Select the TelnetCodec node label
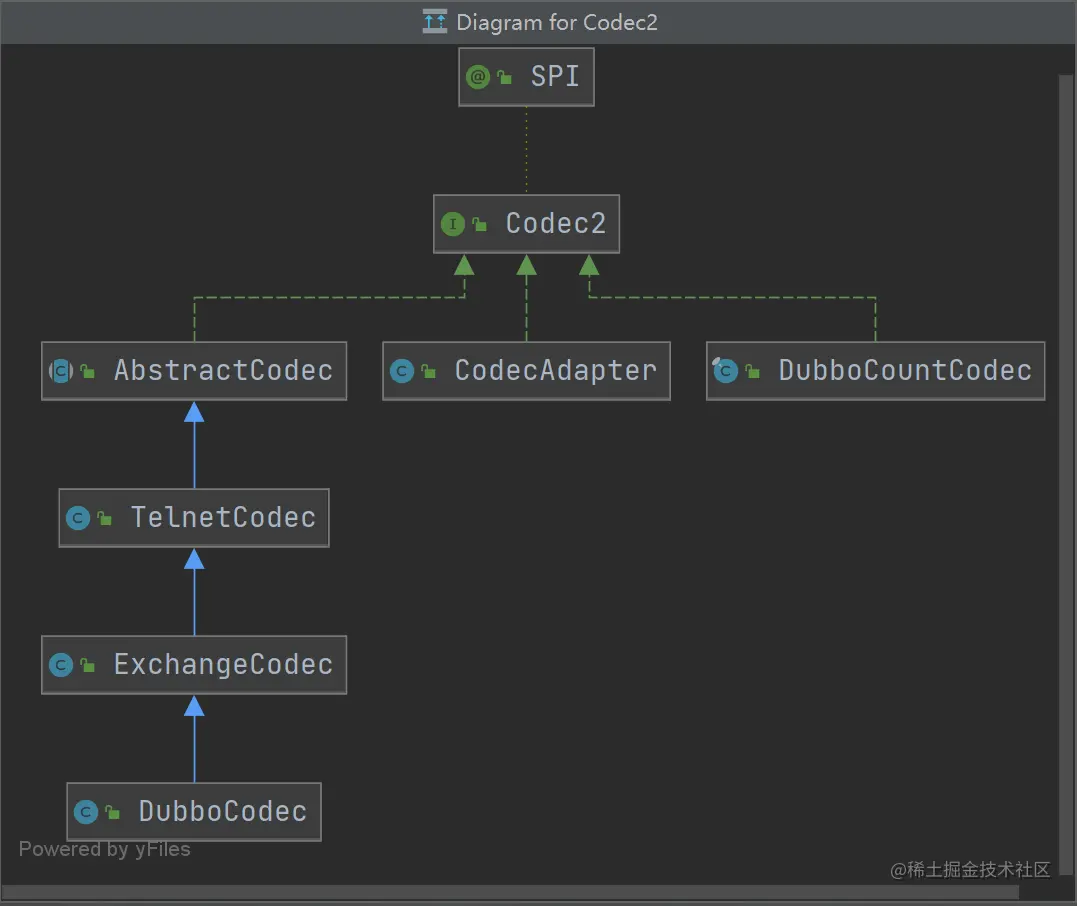This screenshot has height=906, width=1077. tap(223, 518)
